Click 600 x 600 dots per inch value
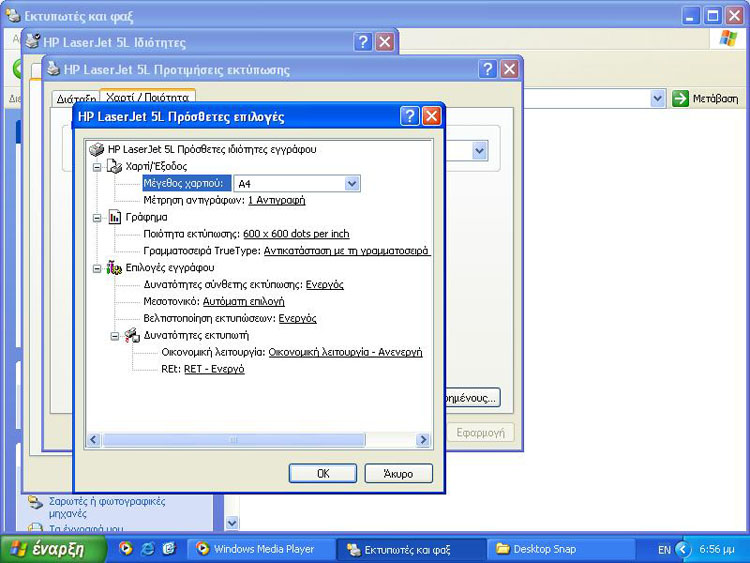Screen dimensions: 750x563 [x=296, y=234]
